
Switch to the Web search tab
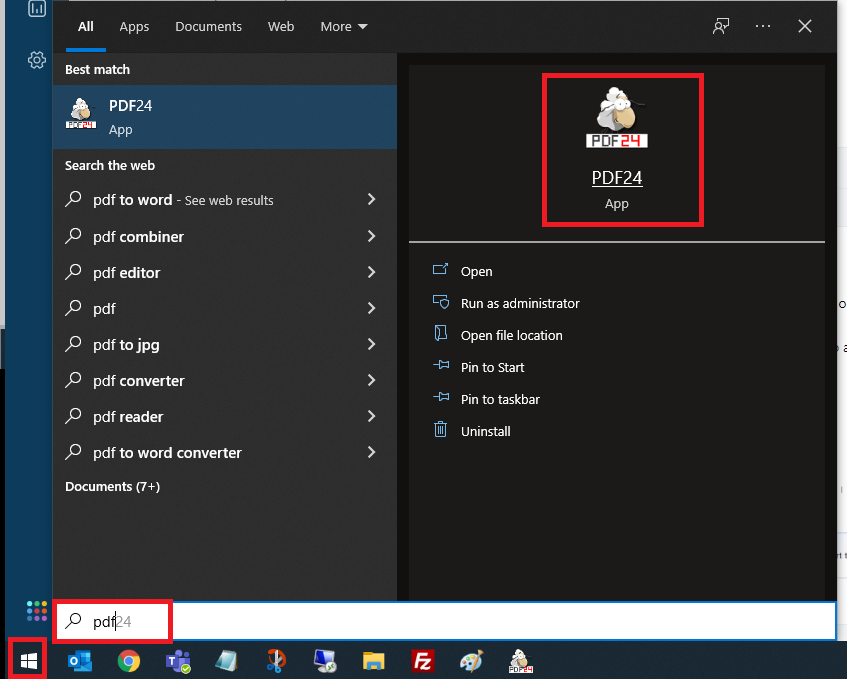pos(281,26)
